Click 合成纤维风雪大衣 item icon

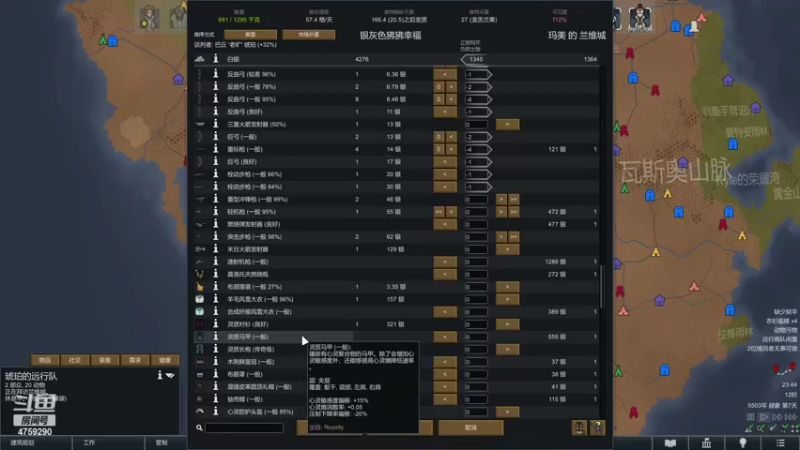pos(199,311)
